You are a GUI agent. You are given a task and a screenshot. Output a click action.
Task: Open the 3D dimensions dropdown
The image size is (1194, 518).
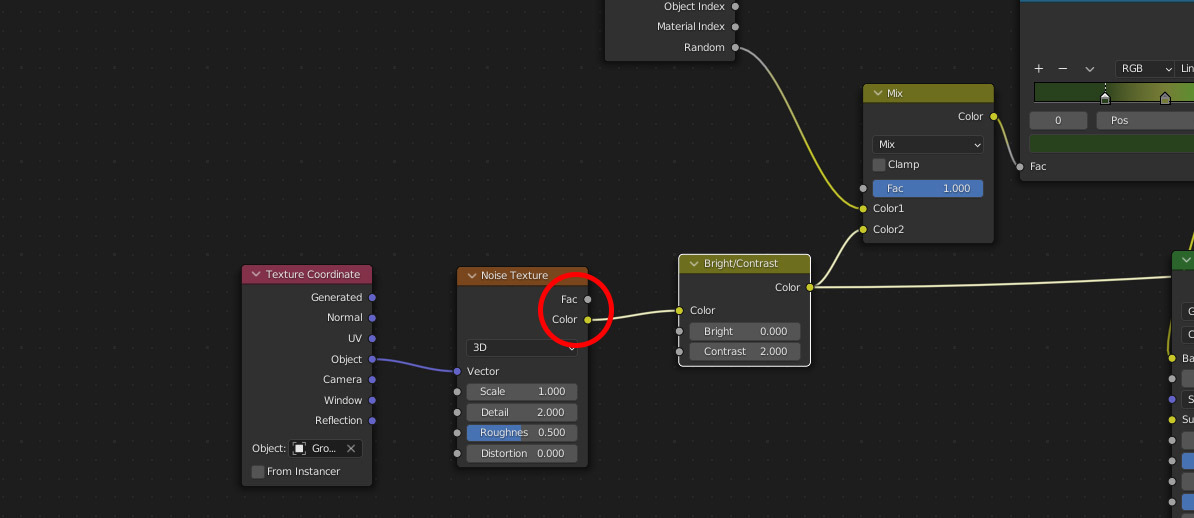point(522,347)
